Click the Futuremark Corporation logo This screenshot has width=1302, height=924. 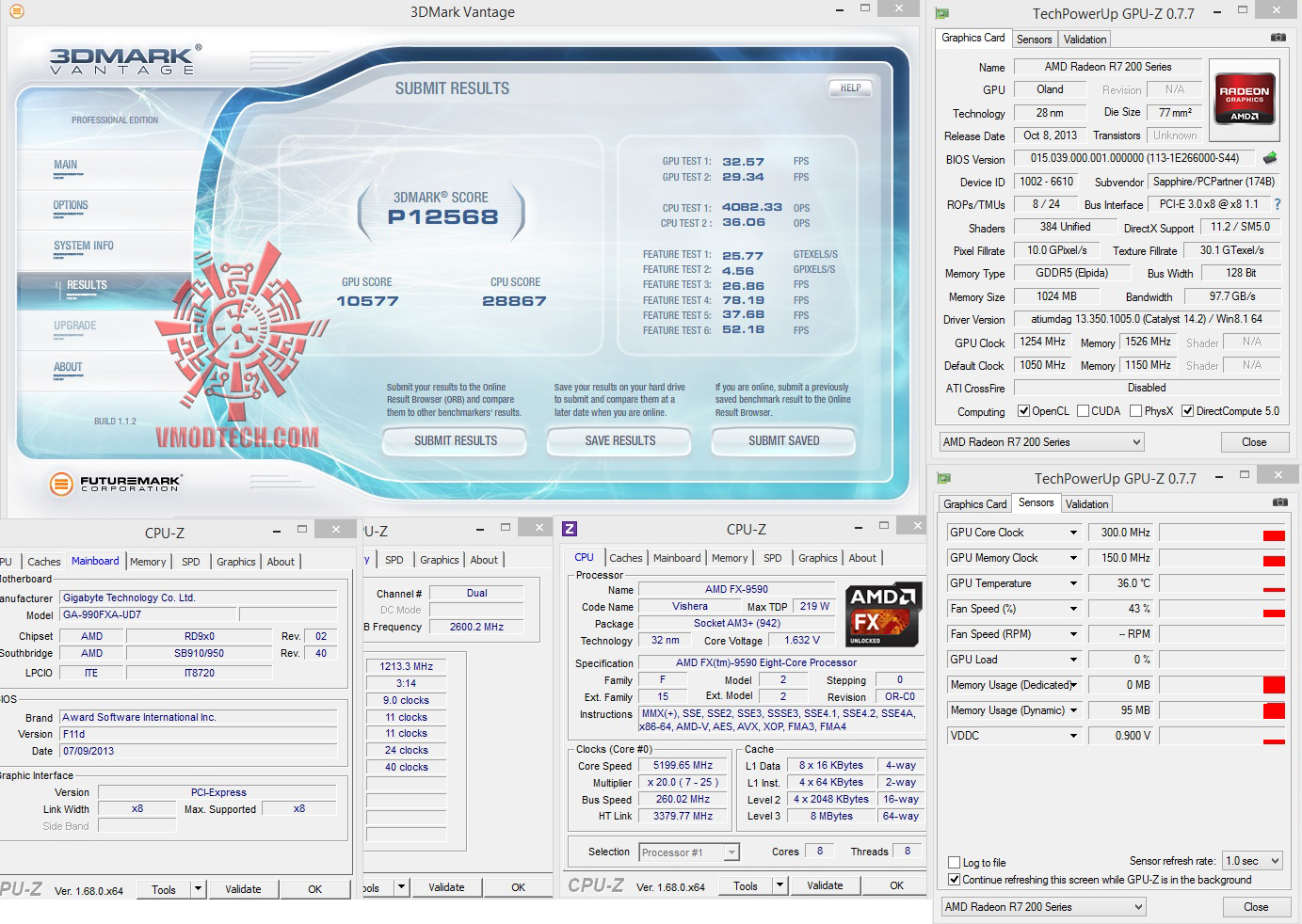coord(116,485)
